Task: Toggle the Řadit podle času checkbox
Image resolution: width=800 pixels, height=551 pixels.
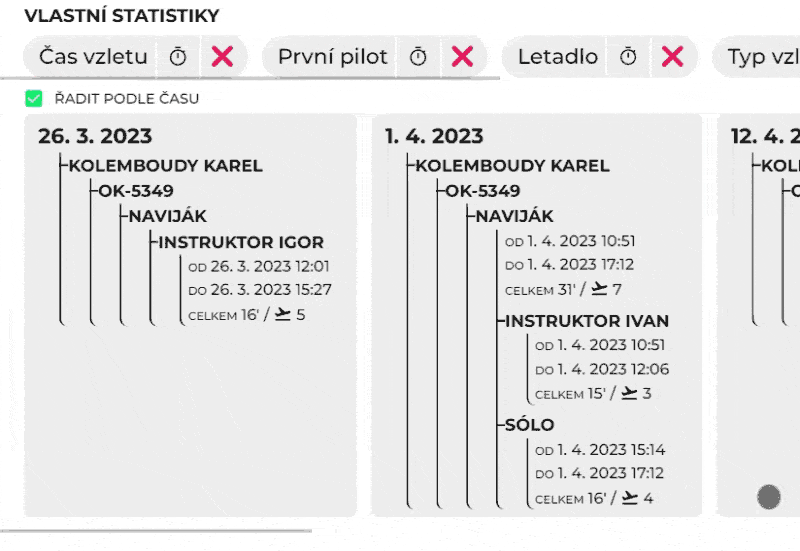Action: (34, 98)
